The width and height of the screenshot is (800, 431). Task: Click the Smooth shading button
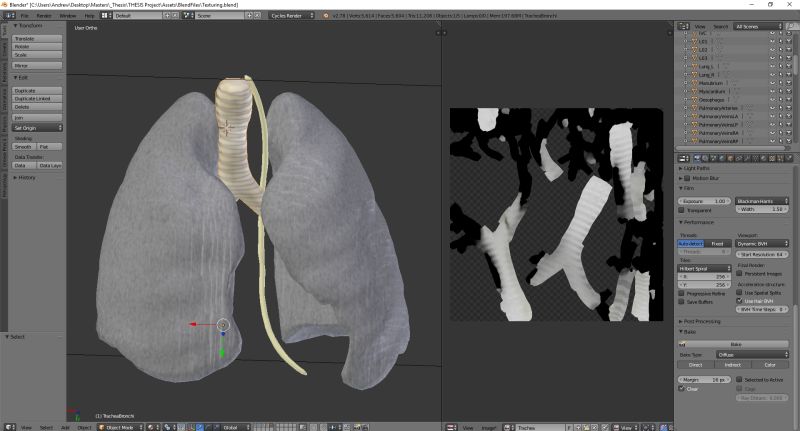point(24,146)
